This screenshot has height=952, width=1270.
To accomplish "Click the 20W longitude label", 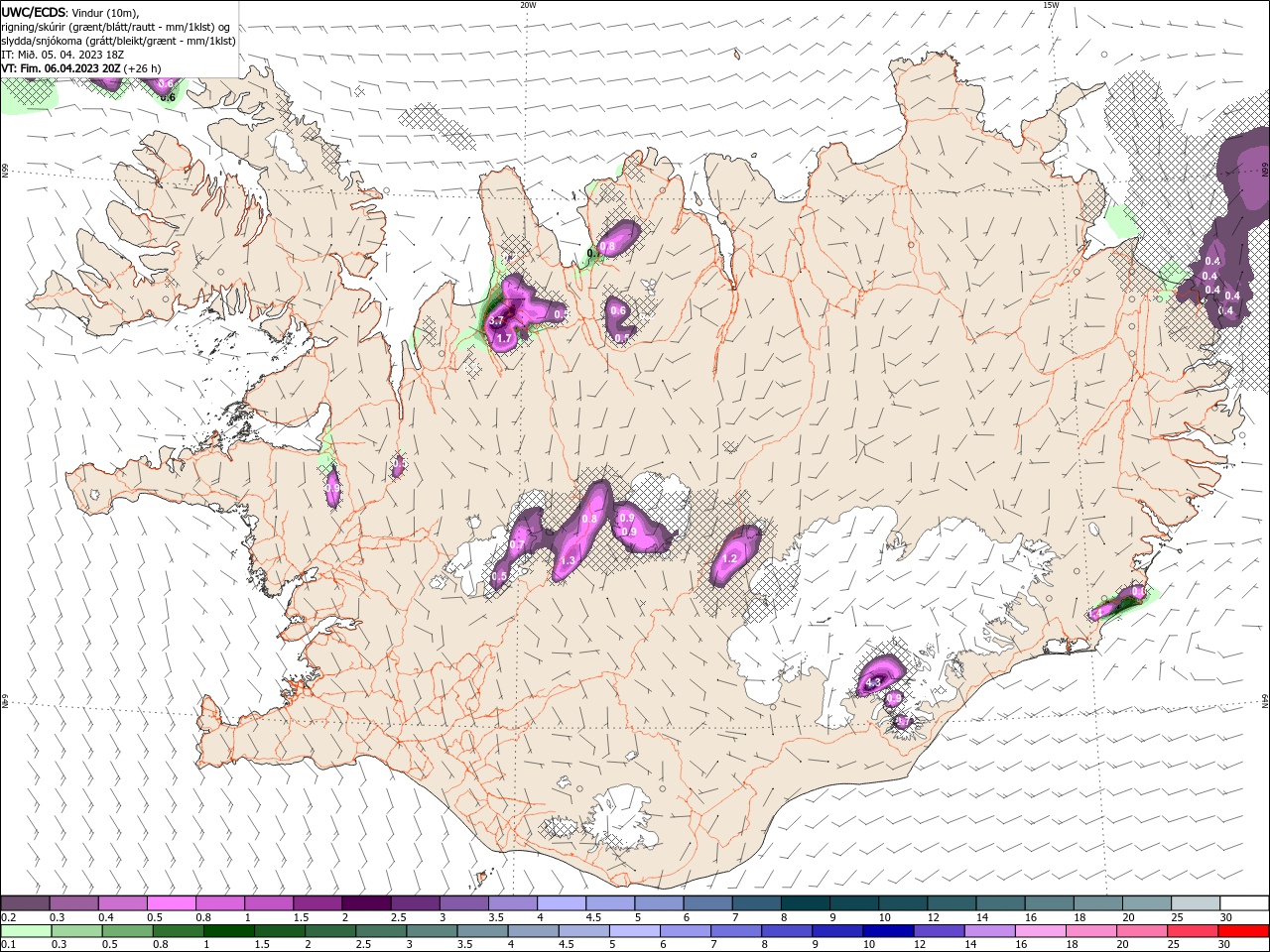I will [528, 5].
